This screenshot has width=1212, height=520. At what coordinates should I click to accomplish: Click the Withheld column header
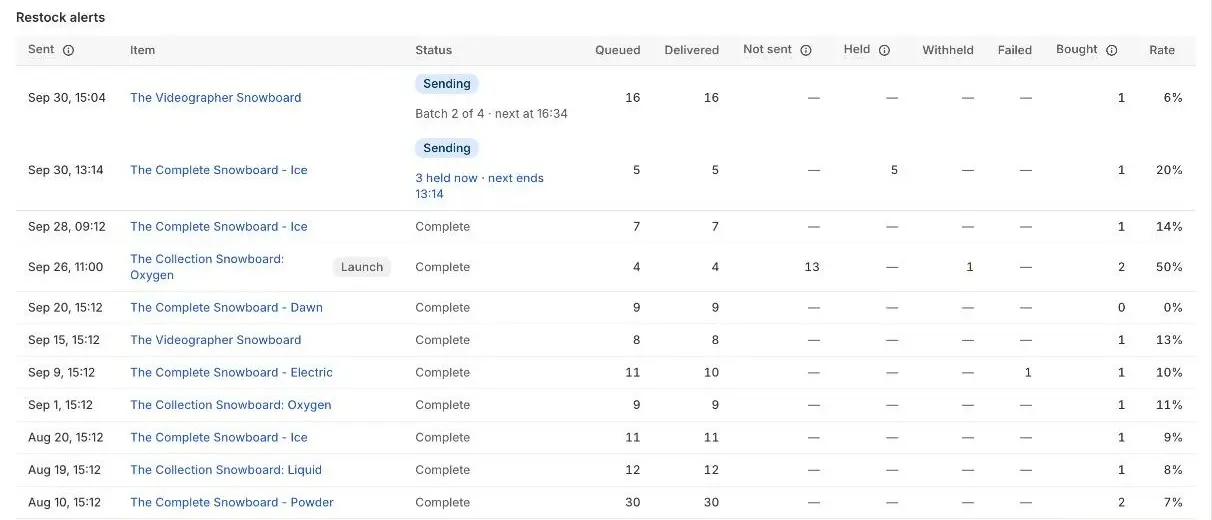948,50
